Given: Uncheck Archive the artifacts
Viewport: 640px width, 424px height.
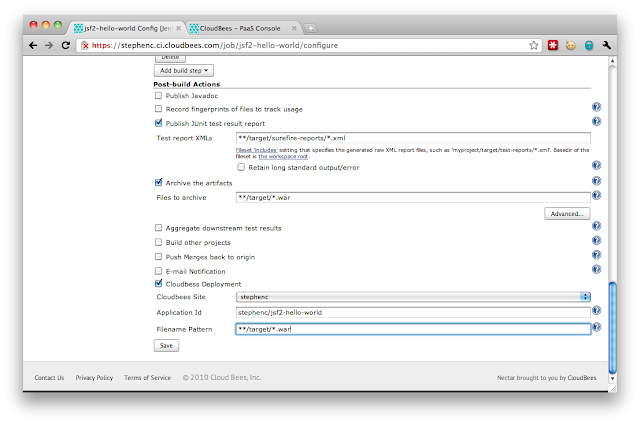Looking at the screenshot, I should [x=158, y=182].
